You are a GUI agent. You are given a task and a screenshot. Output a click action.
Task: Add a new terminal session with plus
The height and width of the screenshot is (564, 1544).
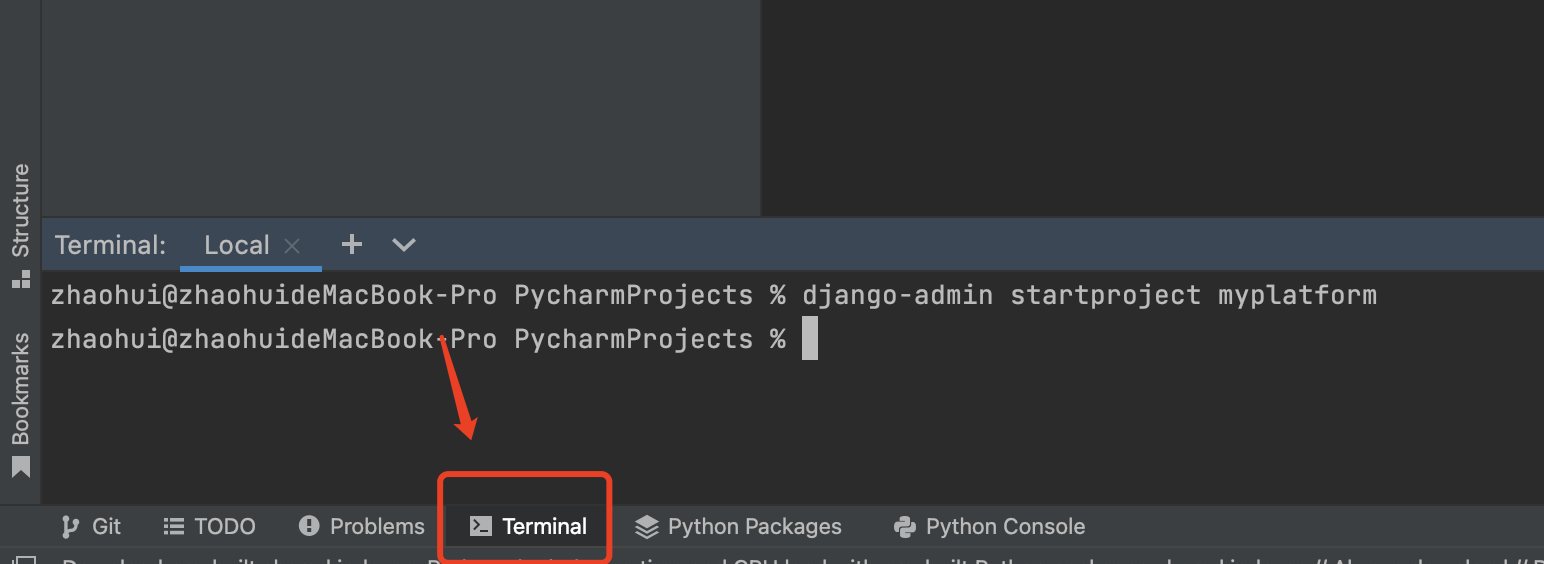click(x=351, y=244)
